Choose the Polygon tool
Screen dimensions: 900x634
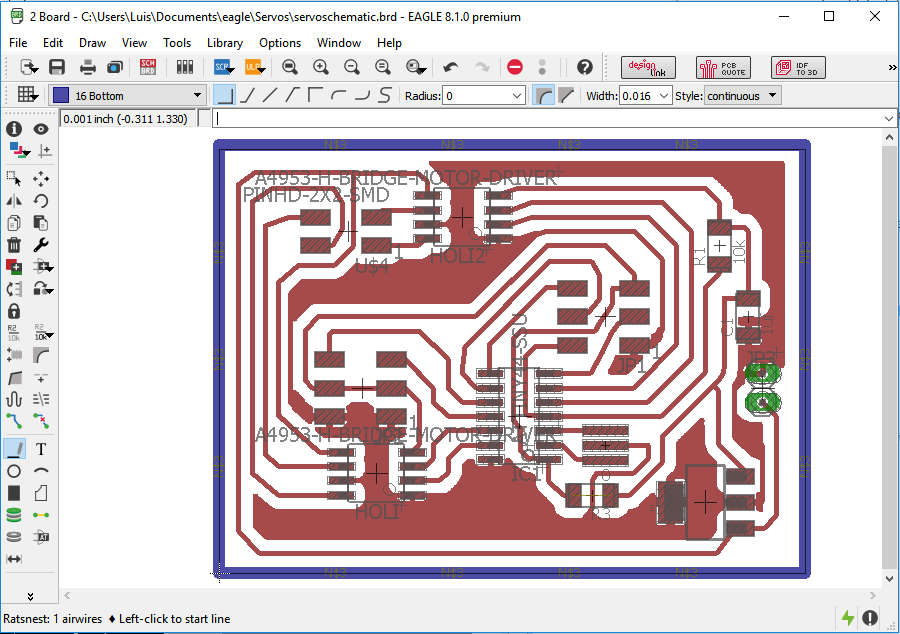(x=41, y=493)
